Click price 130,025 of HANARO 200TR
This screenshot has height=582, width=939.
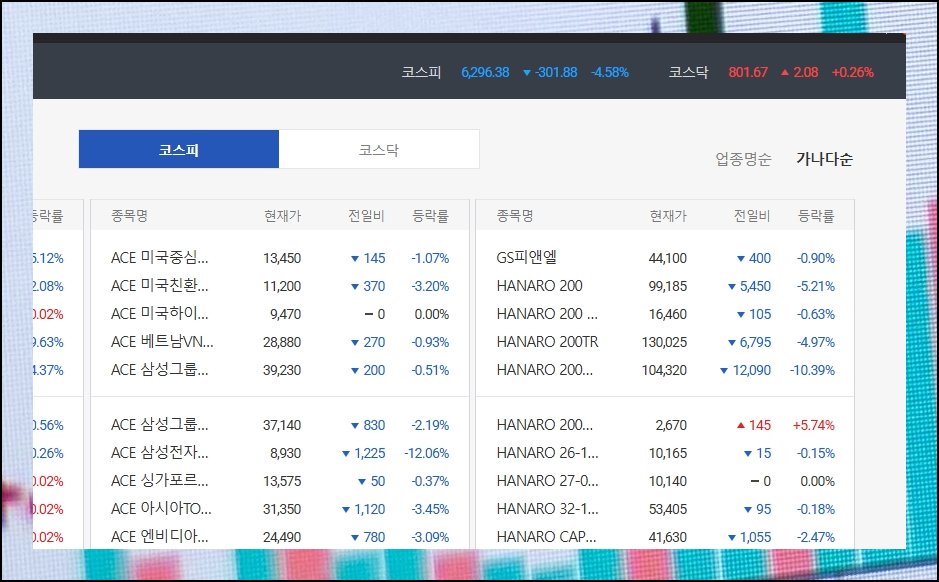coord(664,342)
